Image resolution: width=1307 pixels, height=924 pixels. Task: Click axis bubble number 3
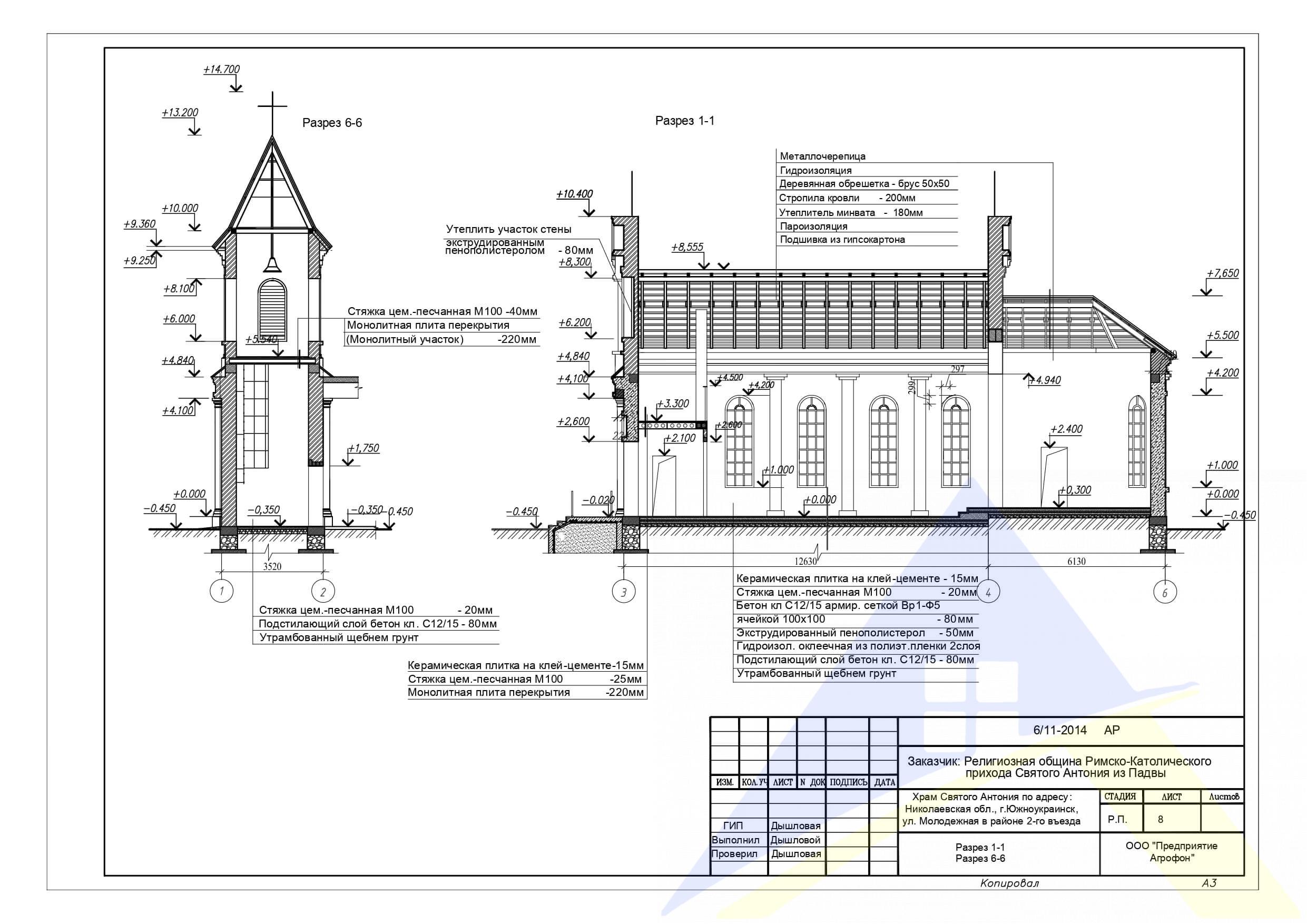[623, 592]
